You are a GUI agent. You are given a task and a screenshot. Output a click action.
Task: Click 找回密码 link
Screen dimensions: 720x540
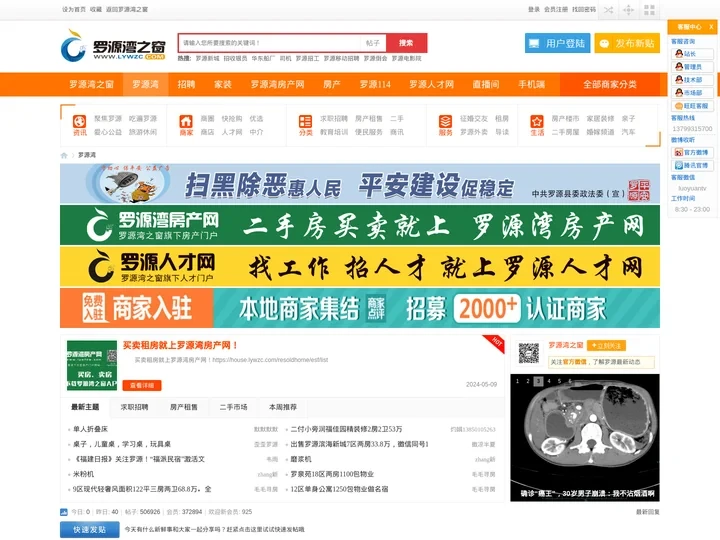tap(584, 10)
